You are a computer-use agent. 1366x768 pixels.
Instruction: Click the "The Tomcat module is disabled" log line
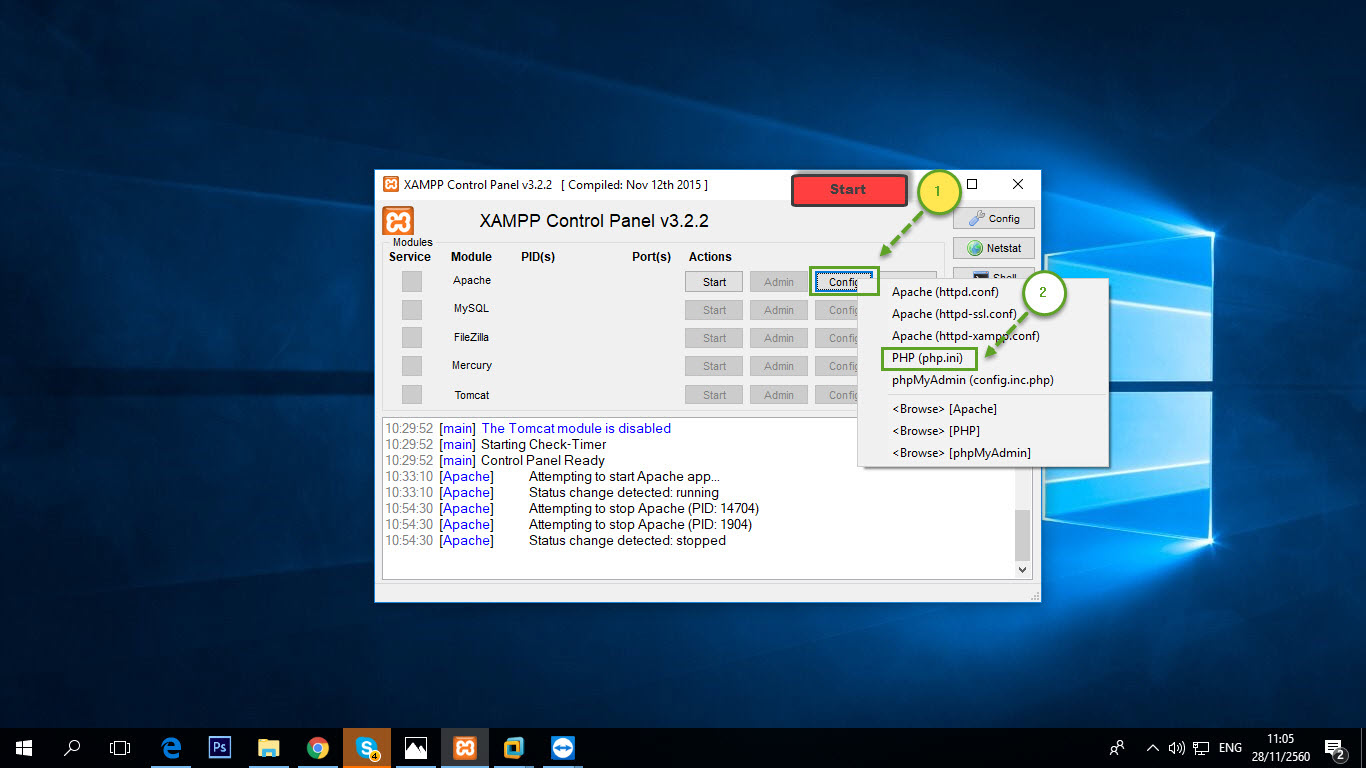click(x=576, y=428)
